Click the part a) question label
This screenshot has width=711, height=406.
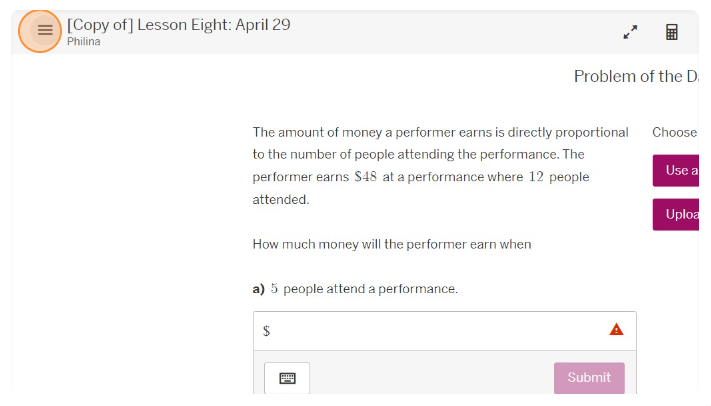pyautogui.click(x=258, y=289)
